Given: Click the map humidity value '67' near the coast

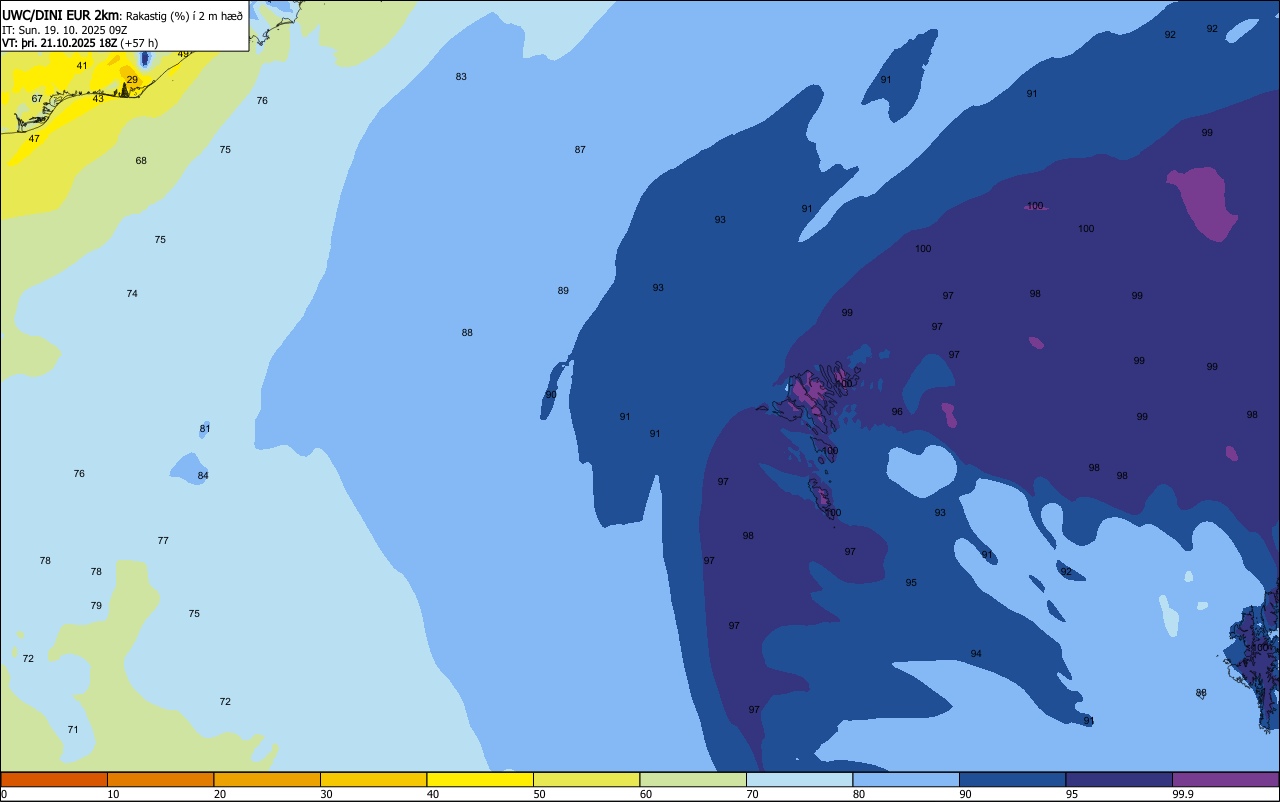Looking at the screenshot, I should [37, 99].
